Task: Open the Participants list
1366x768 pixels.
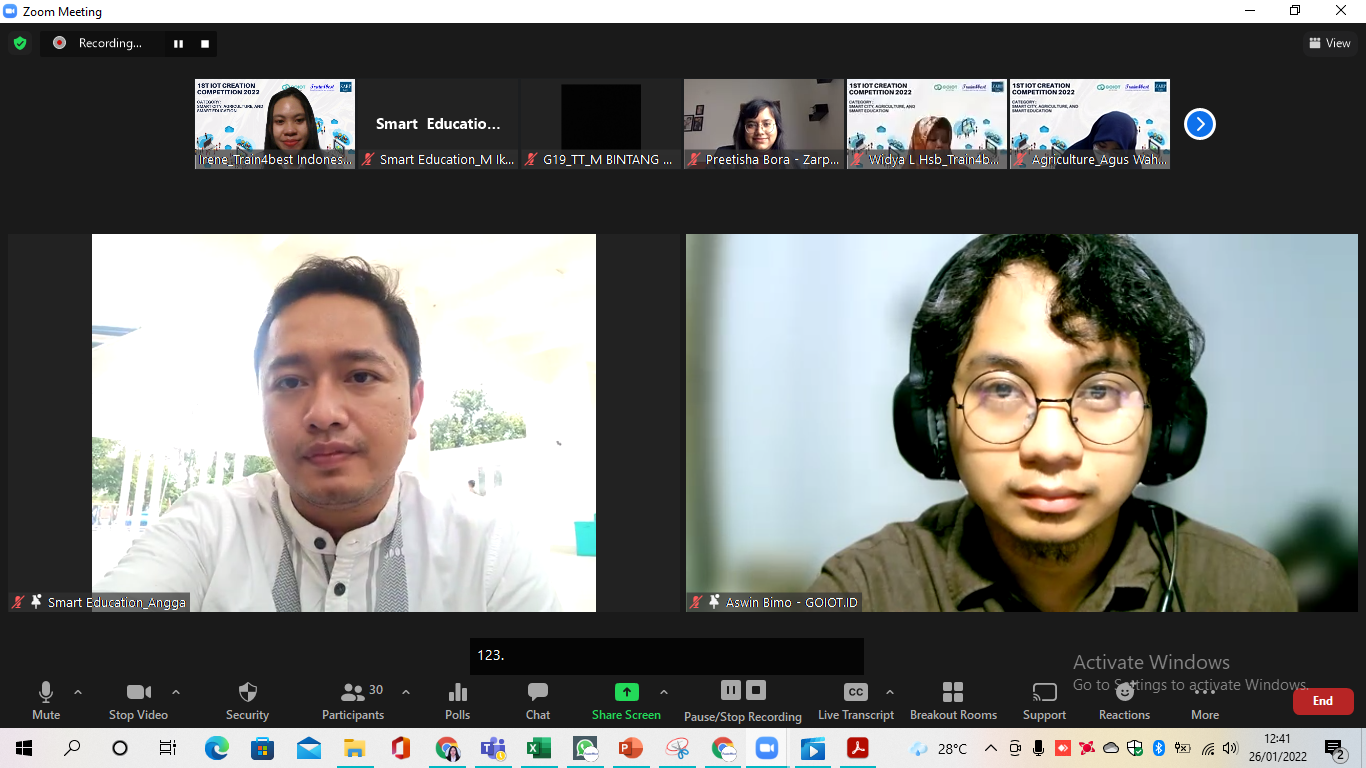Action: point(353,701)
